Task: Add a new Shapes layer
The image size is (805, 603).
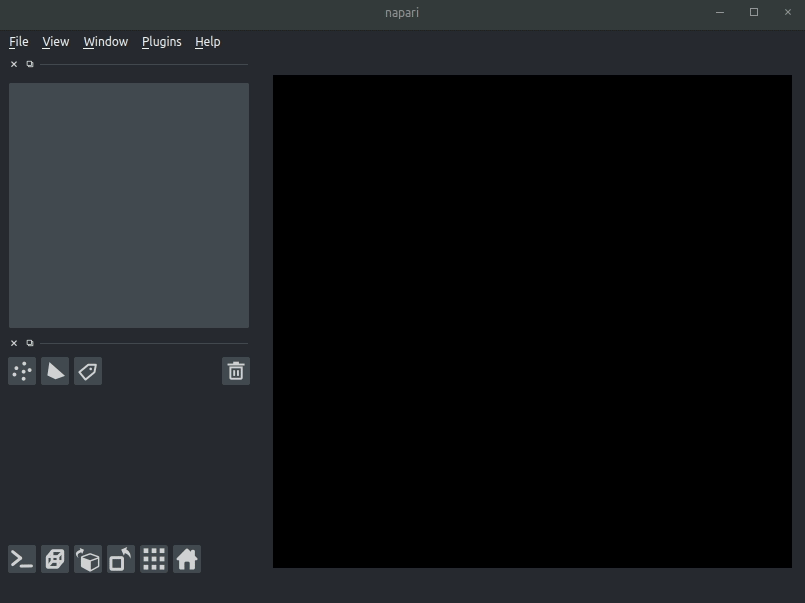Action: (54, 371)
